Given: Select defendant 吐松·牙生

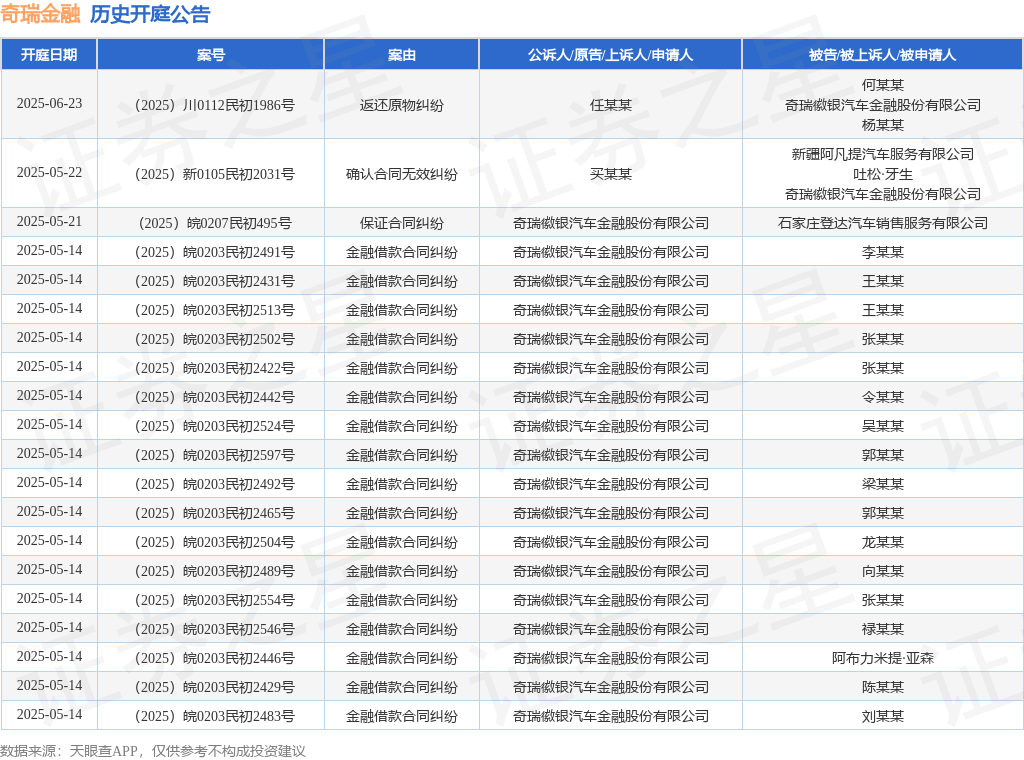Looking at the screenshot, I should pos(882,174).
